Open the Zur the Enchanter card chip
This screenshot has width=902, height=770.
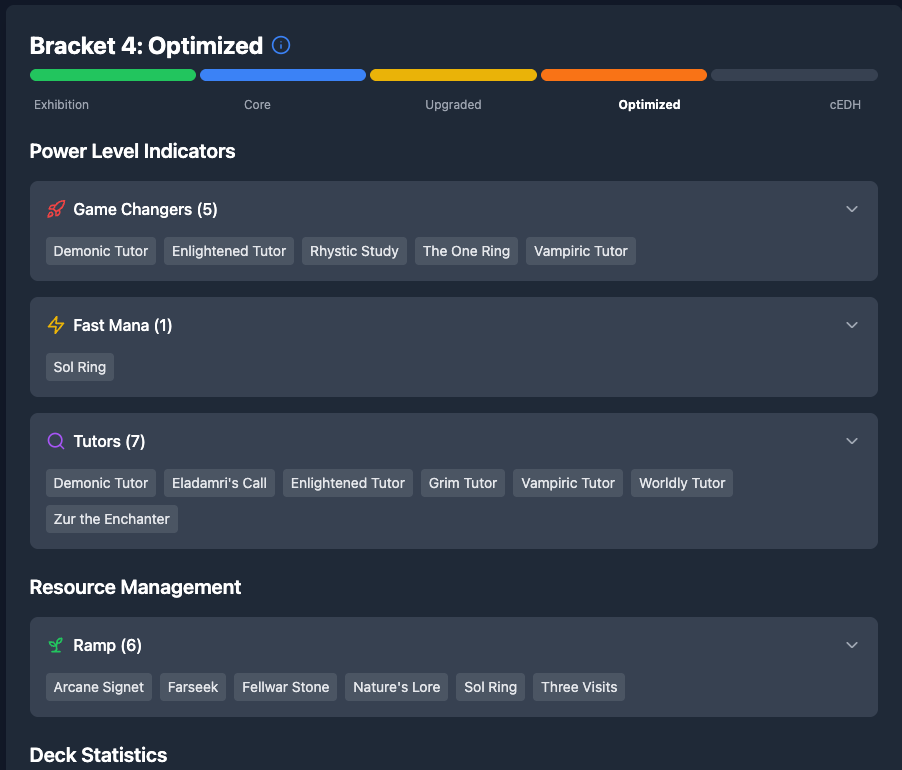coord(112,519)
